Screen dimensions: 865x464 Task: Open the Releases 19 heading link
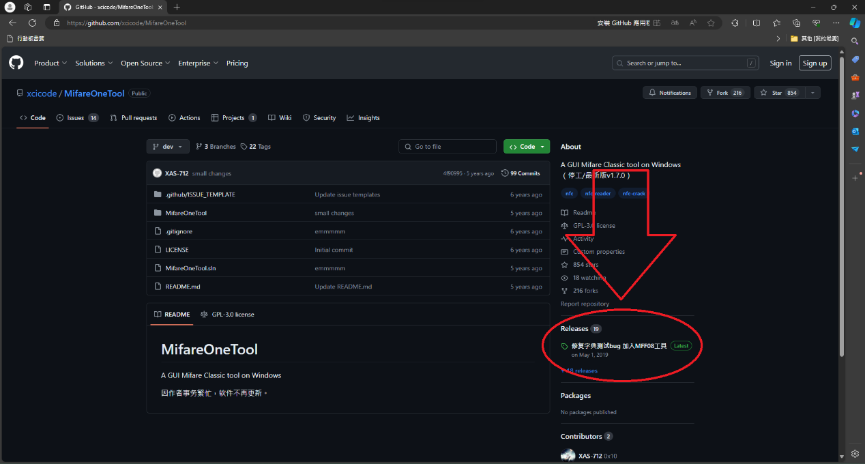(x=580, y=328)
